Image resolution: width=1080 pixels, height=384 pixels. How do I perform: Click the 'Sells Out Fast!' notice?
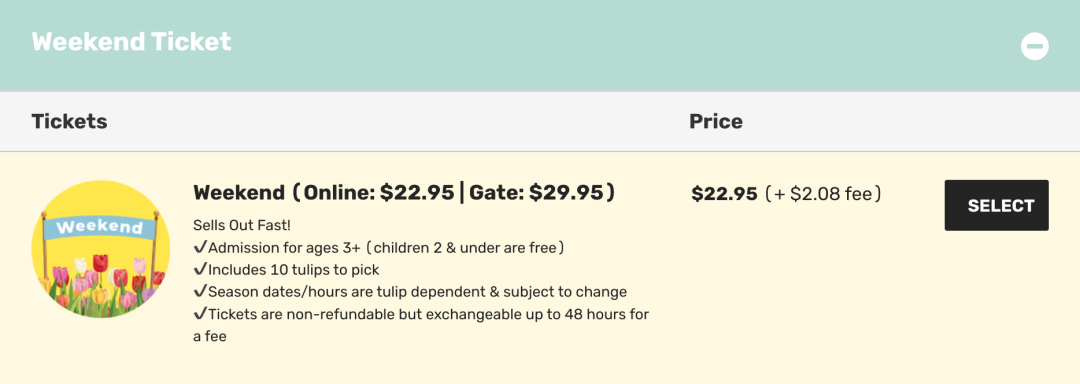242,226
